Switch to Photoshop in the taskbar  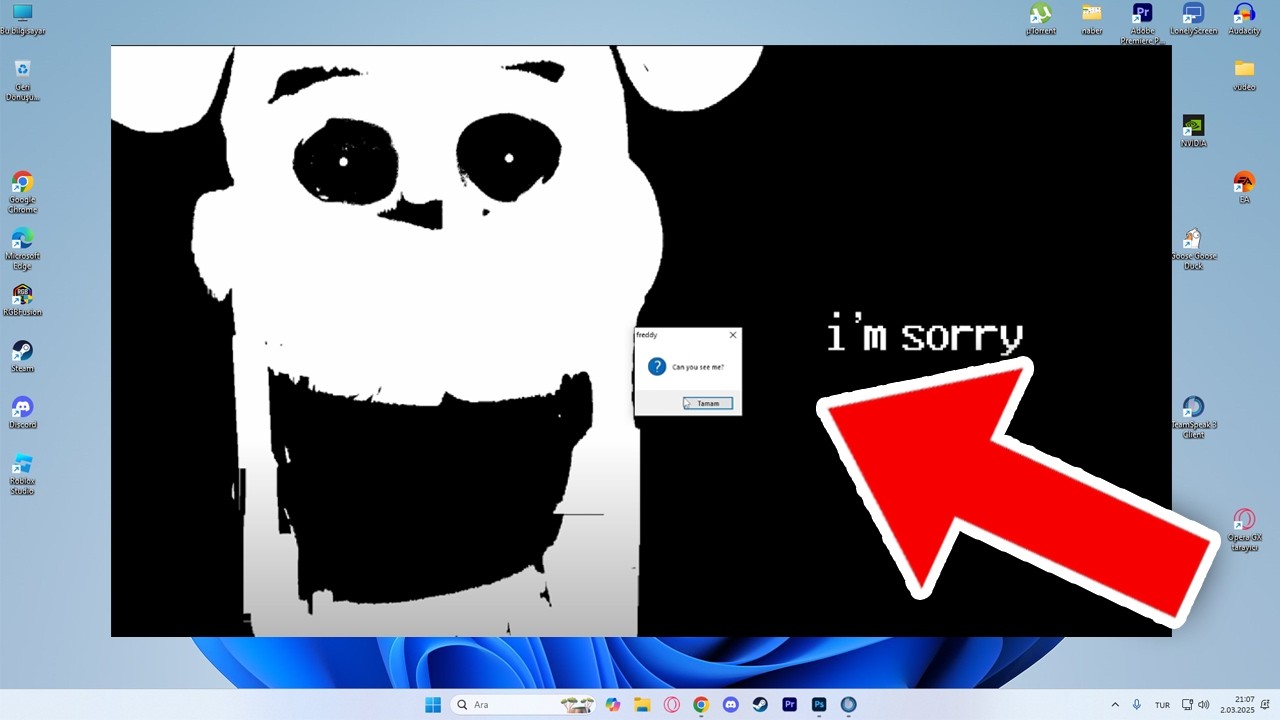point(819,705)
